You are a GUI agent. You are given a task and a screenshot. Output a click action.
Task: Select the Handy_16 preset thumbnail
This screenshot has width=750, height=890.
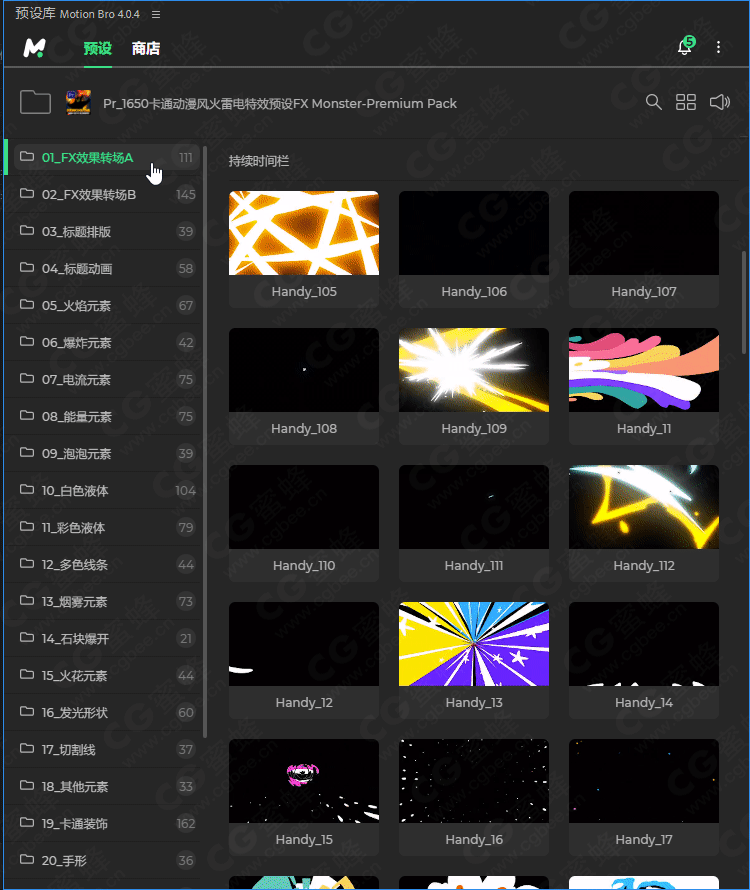(474, 781)
